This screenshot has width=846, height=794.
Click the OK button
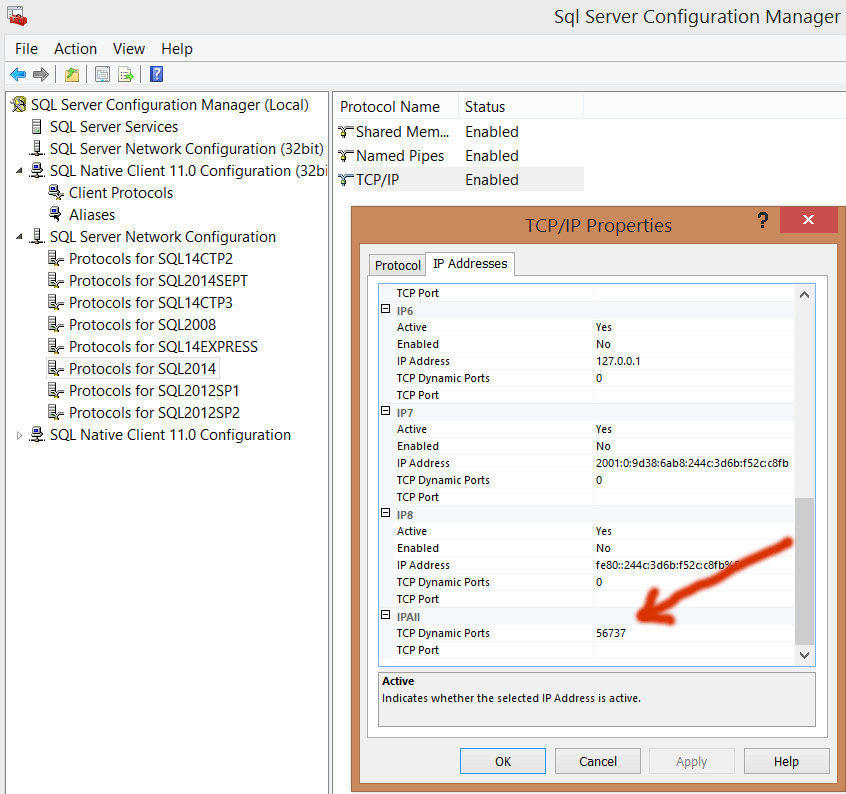(502, 760)
